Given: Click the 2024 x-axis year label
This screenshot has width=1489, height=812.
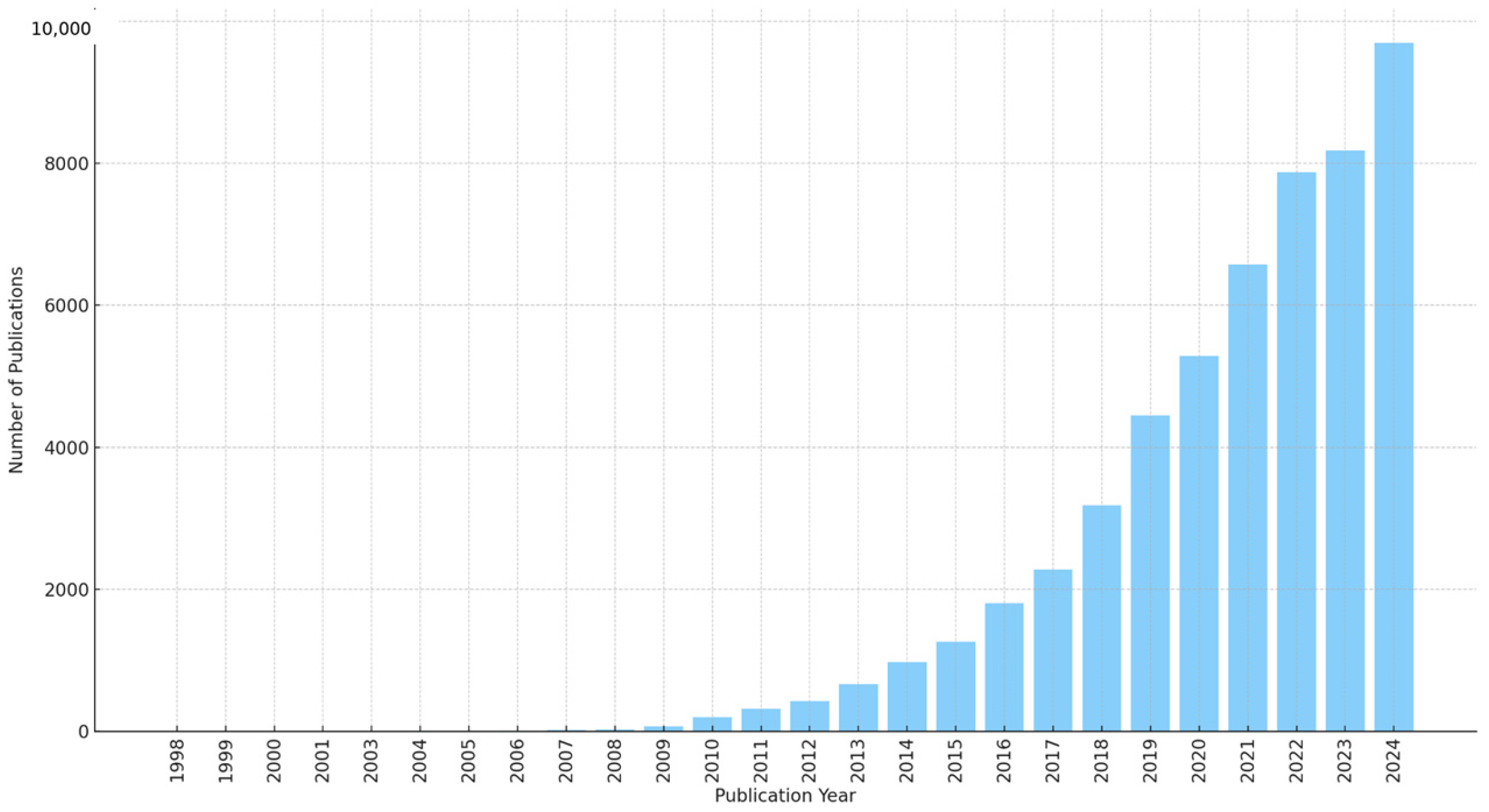Looking at the screenshot, I should (1394, 761).
